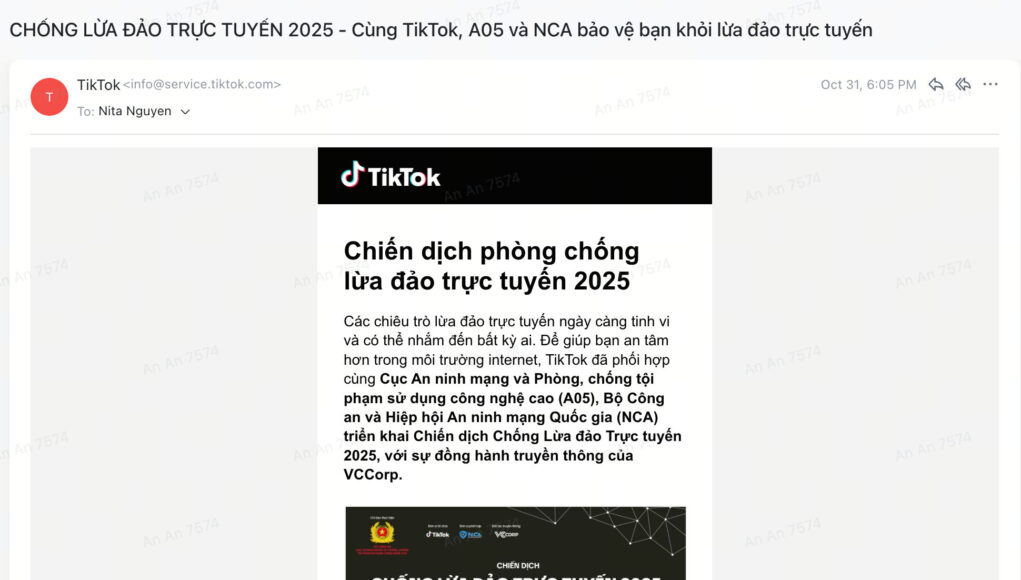Click the bold VCCorp text in the paragraph
The height and width of the screenshot is (580, 1021).
click(373, 475)
